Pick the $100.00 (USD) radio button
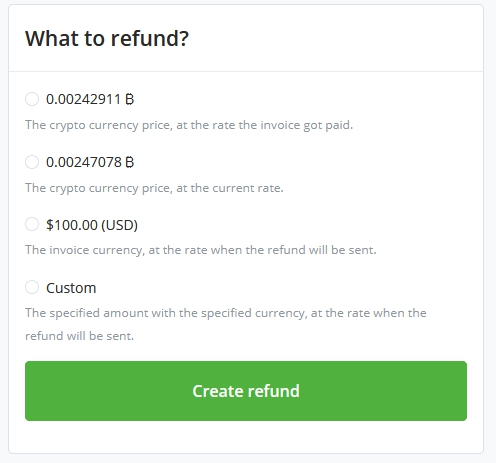Screen dimensions: 496x463 coord(32,224)
